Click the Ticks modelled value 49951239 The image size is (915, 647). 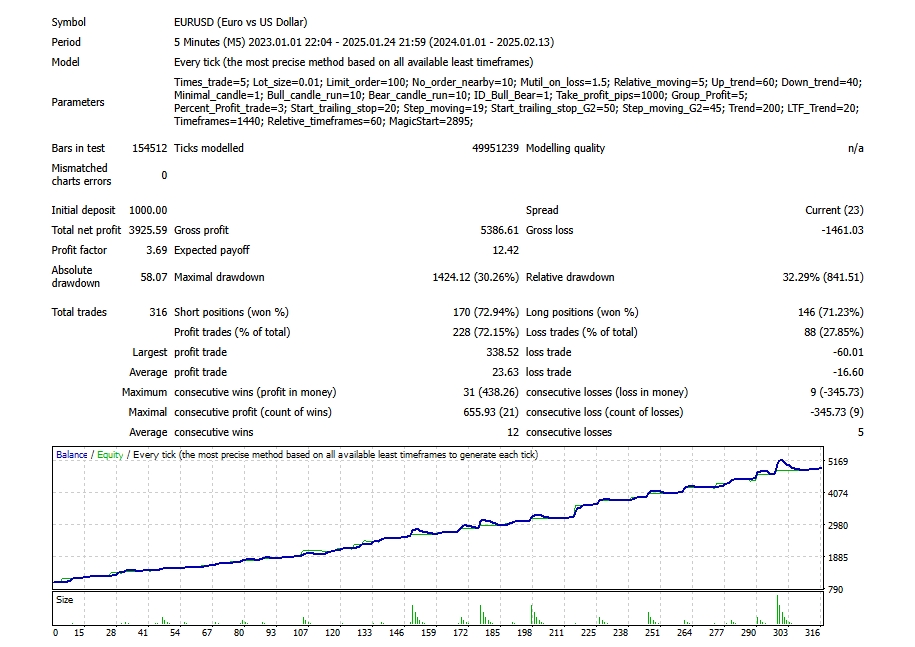[x=495, y=148]
